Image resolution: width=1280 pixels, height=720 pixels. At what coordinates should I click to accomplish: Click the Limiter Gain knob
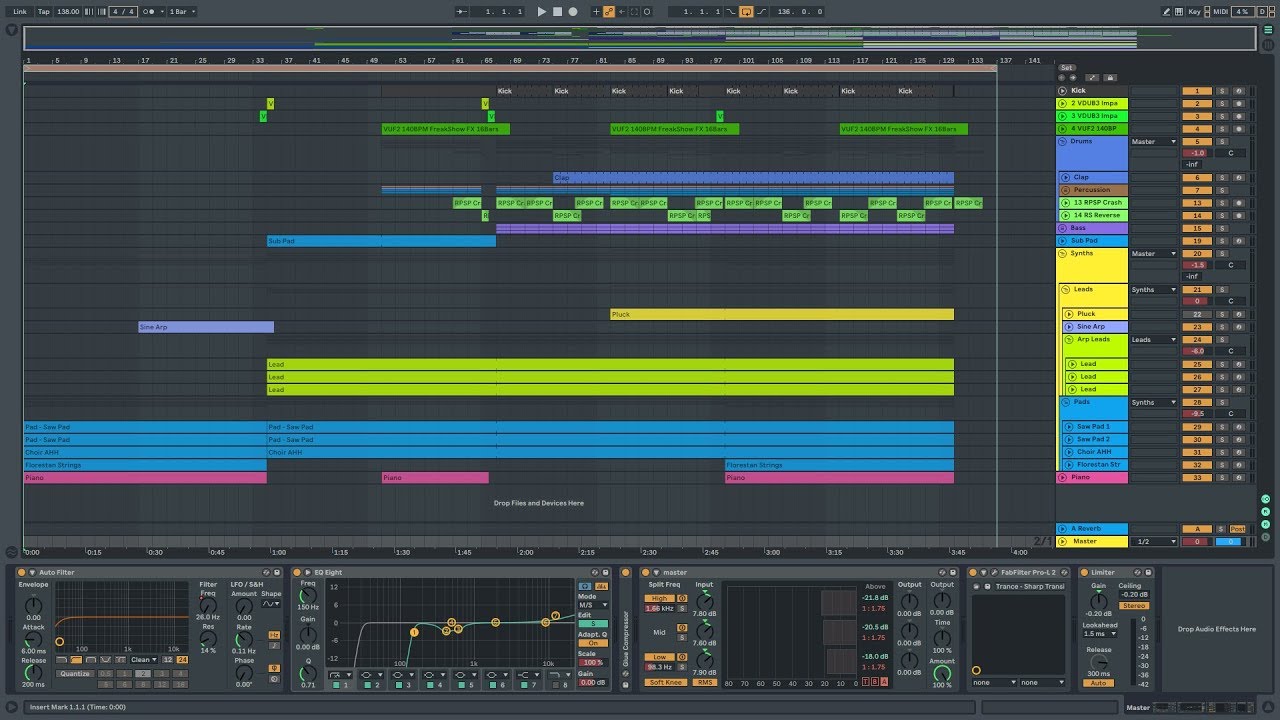click(x=1098, y=600)
